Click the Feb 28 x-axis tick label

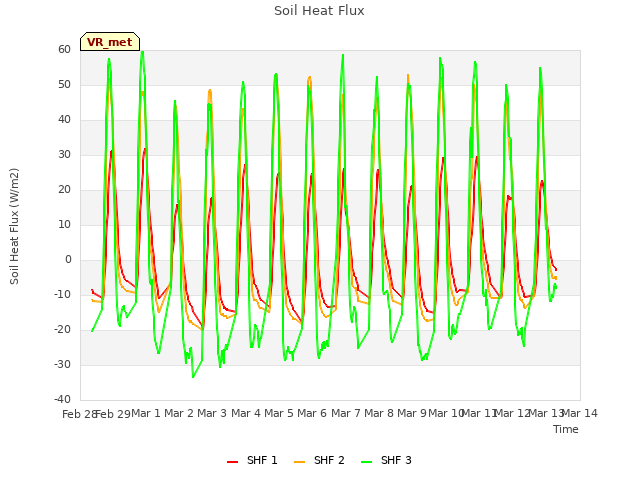[x=78, y=414]
